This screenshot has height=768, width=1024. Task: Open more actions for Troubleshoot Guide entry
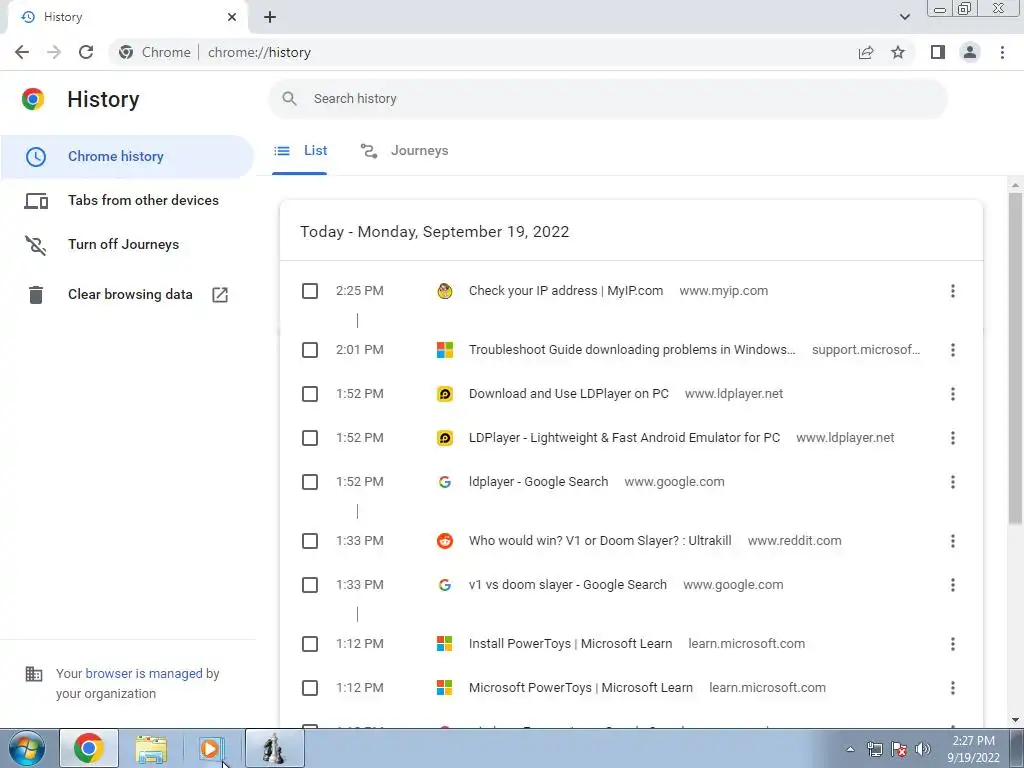pyautogui.click(x=953, y=350)
